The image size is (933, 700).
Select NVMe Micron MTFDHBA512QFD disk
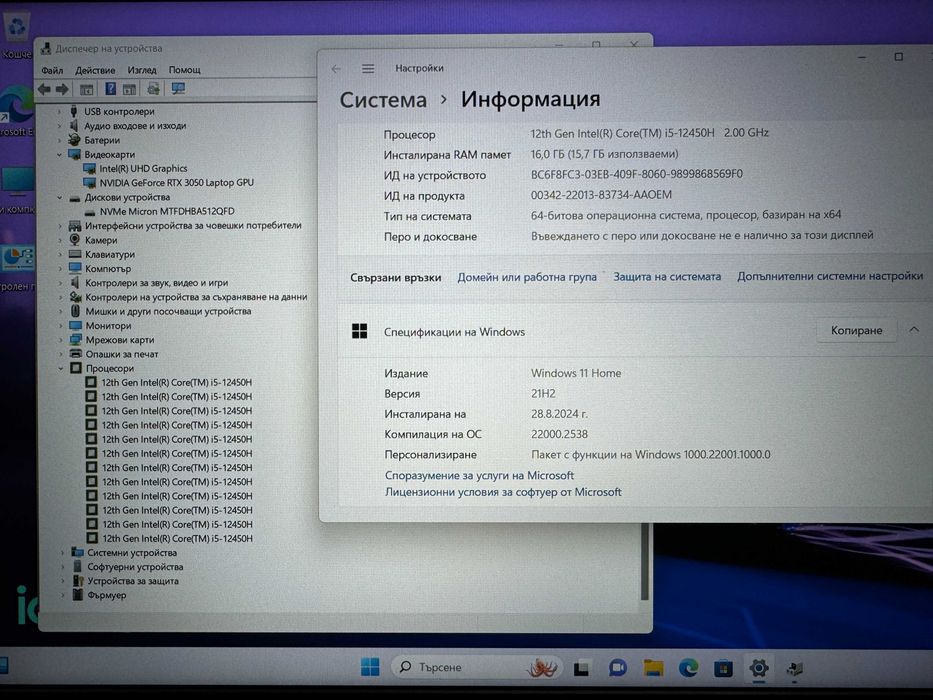pyautogui.click(x=167, y=211)
